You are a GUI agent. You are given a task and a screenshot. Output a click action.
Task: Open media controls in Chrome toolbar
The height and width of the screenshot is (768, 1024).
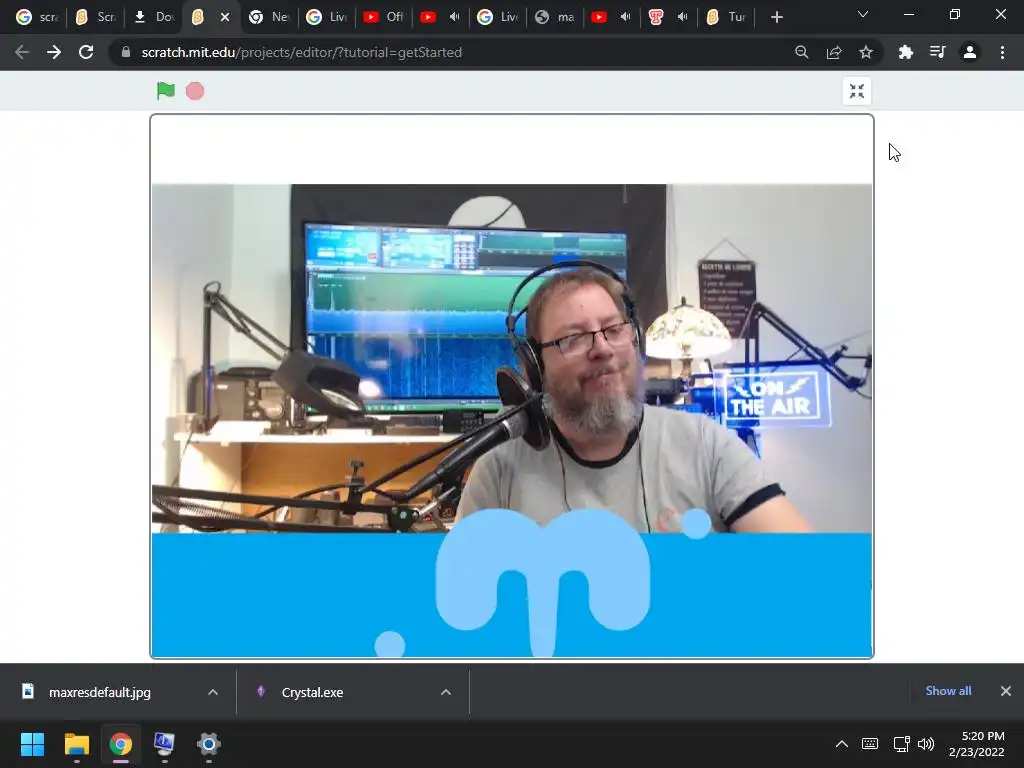[938, 52]
